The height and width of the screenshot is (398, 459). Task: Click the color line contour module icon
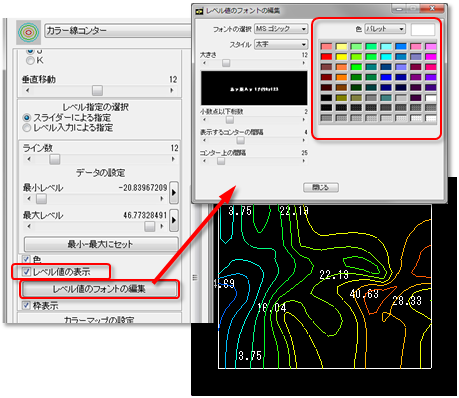point(29,32)
